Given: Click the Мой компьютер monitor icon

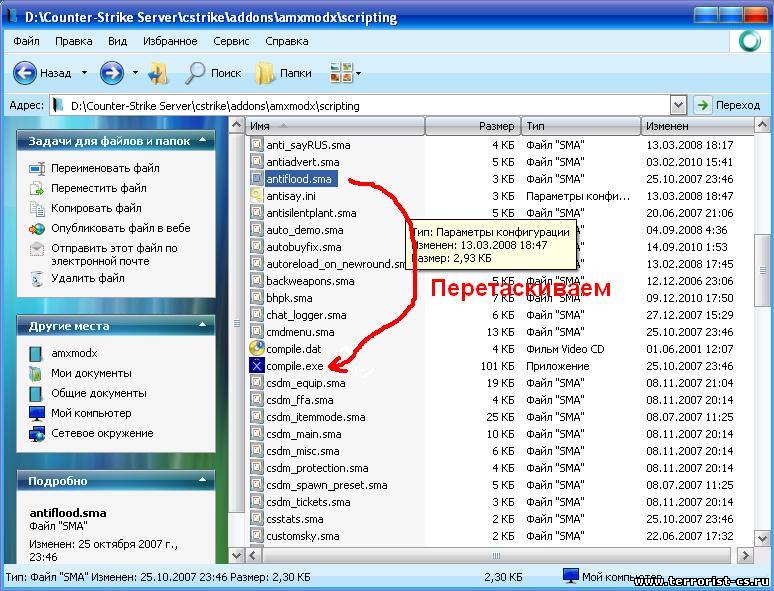Looking at the screenshot, I should point(37,413).
